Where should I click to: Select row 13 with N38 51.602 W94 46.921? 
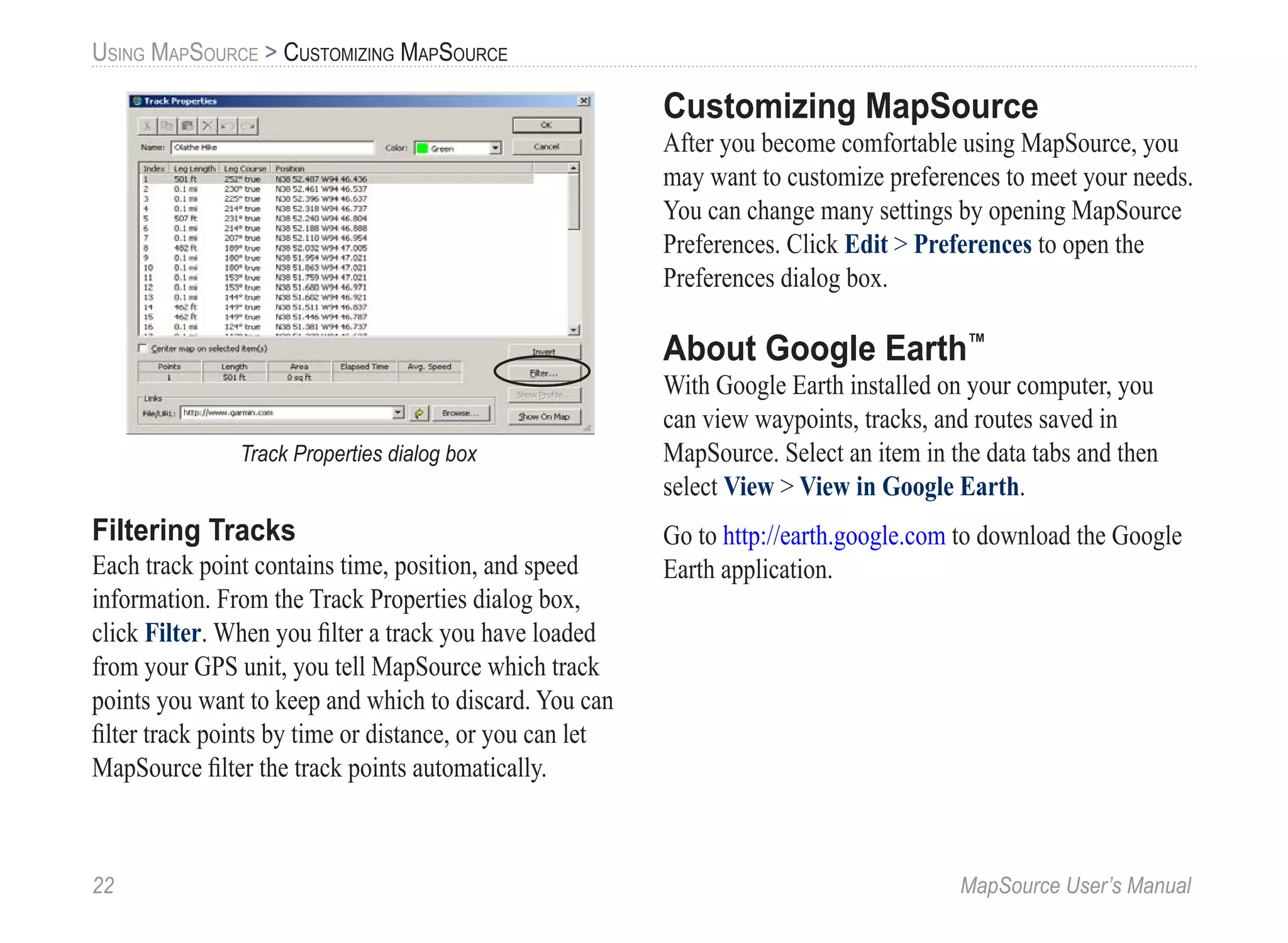336,298
